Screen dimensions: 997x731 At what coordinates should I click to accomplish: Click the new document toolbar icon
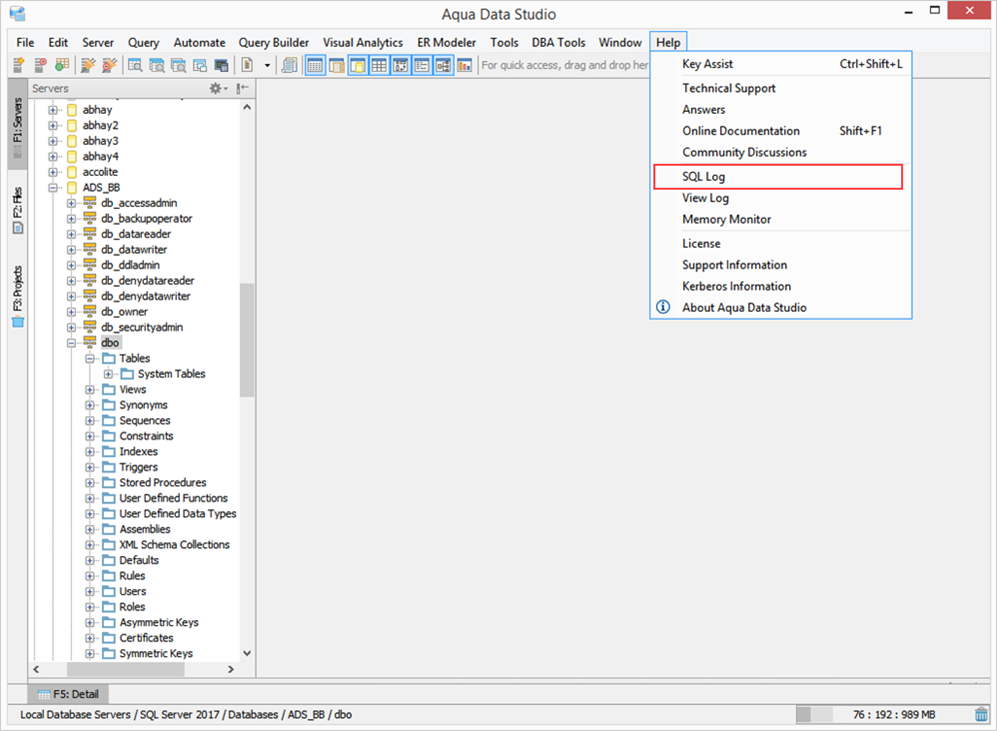click(247, 65)
